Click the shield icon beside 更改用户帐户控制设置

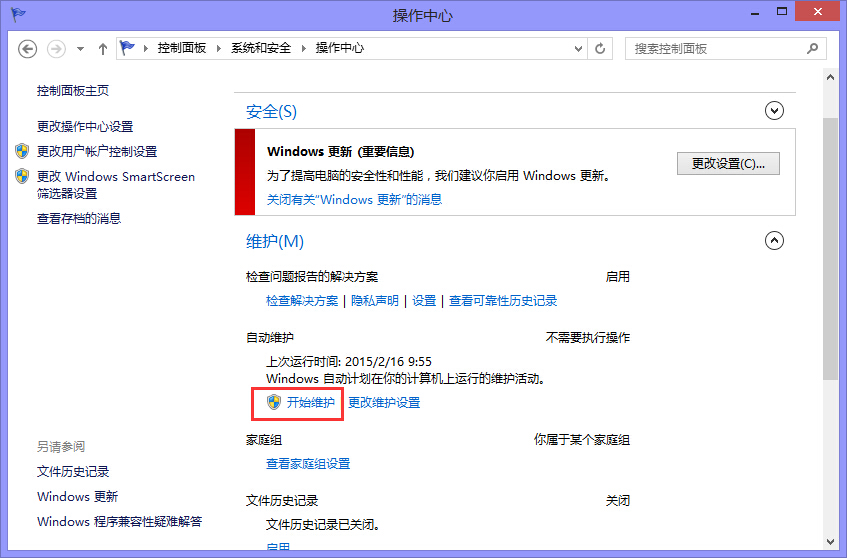click(22, 152)
